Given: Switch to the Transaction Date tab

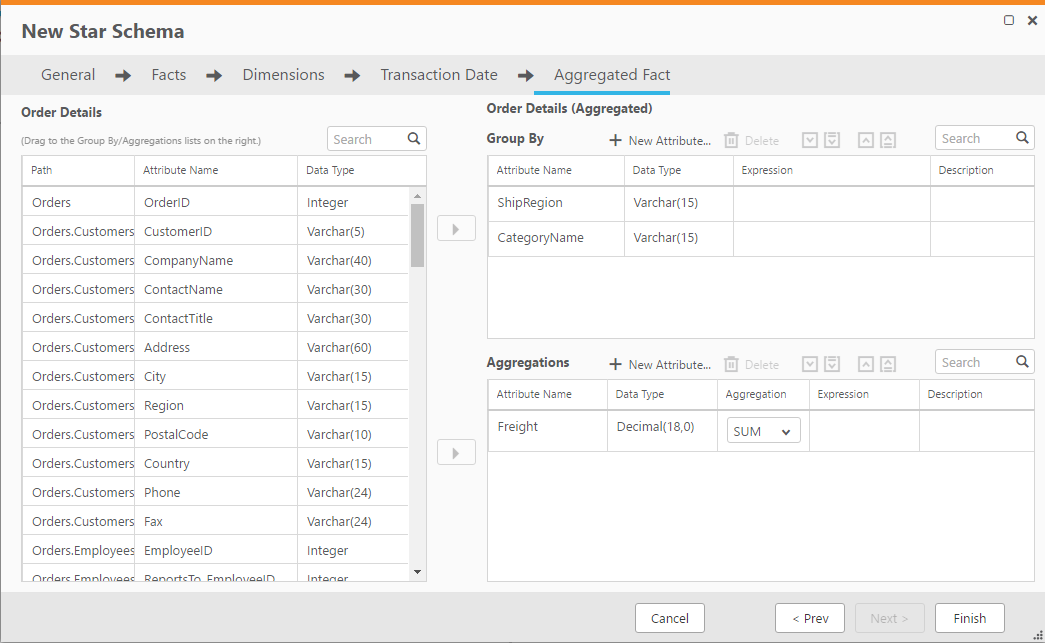Looking at the screenshot, I should tap(439, 74).
